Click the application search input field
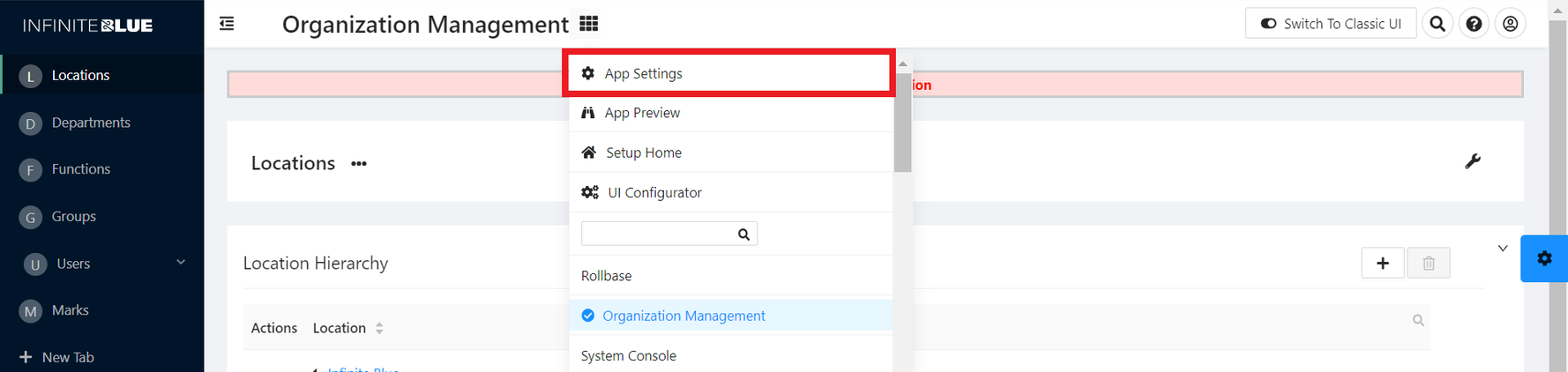Screen dimensions: 1568x372 [x=658, y=234]
